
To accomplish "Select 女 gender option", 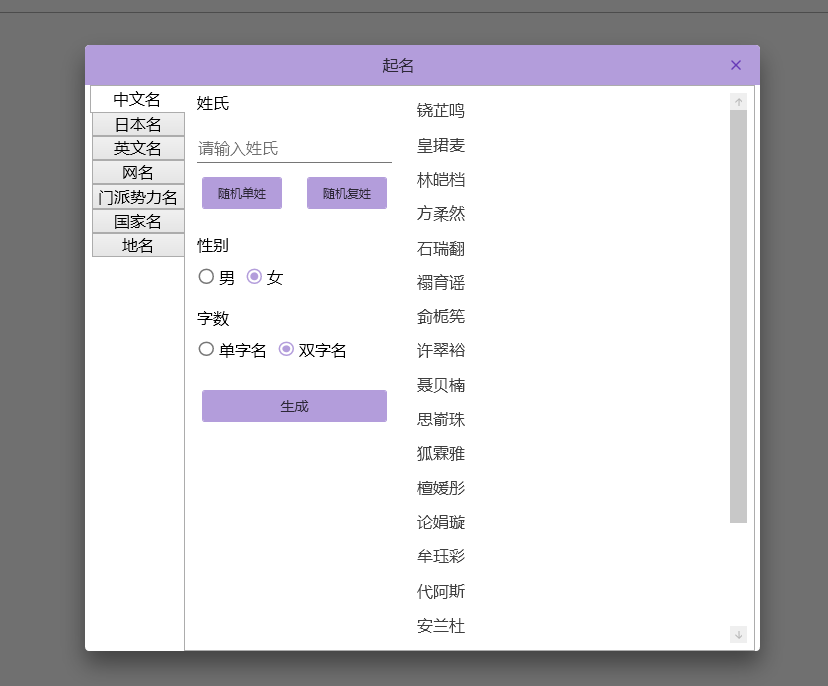I will click(x=255, y=277).
